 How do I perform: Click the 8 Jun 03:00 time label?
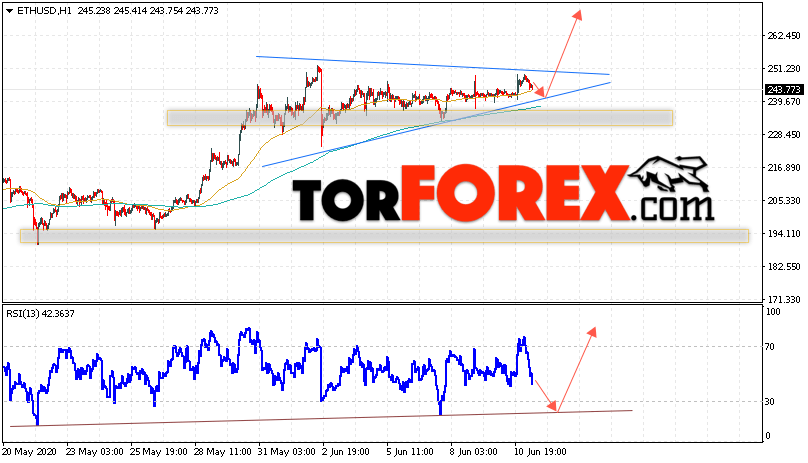coord(474,452)
